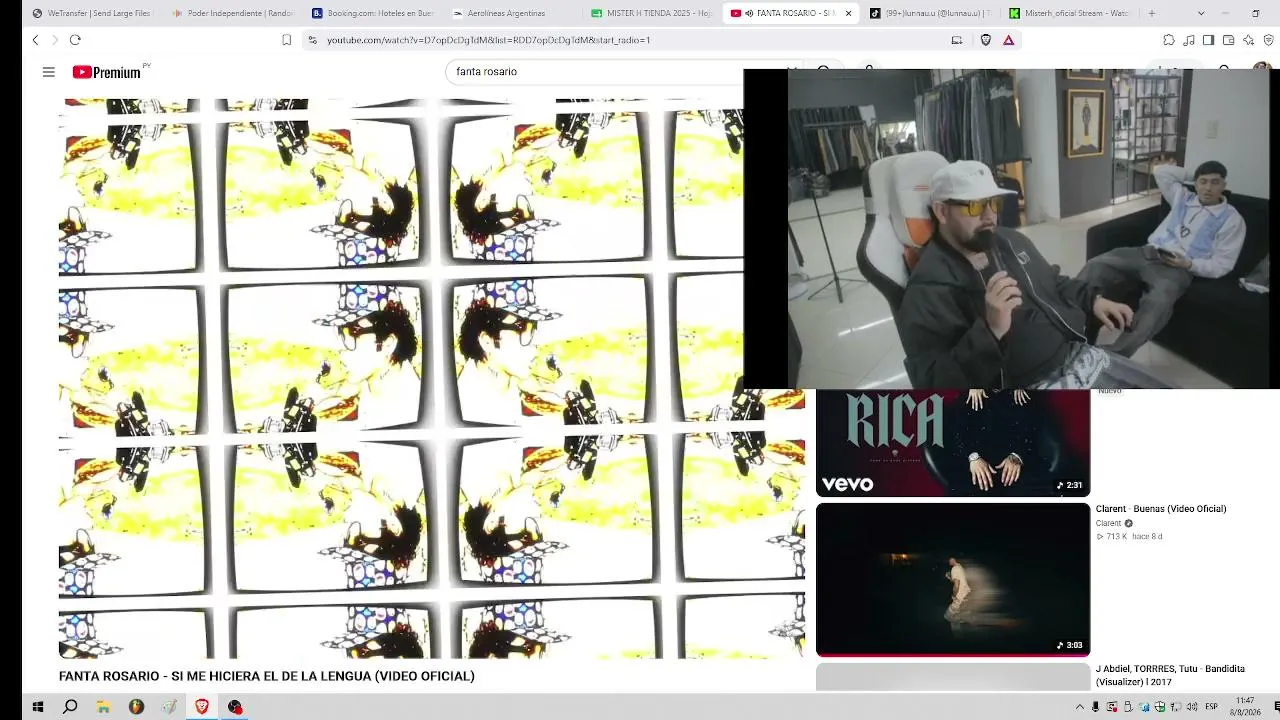This screenshot has width=1280, height=720.
Task: Switch to the Aerolíneas Argentinas tab
Action: point(513,13)
